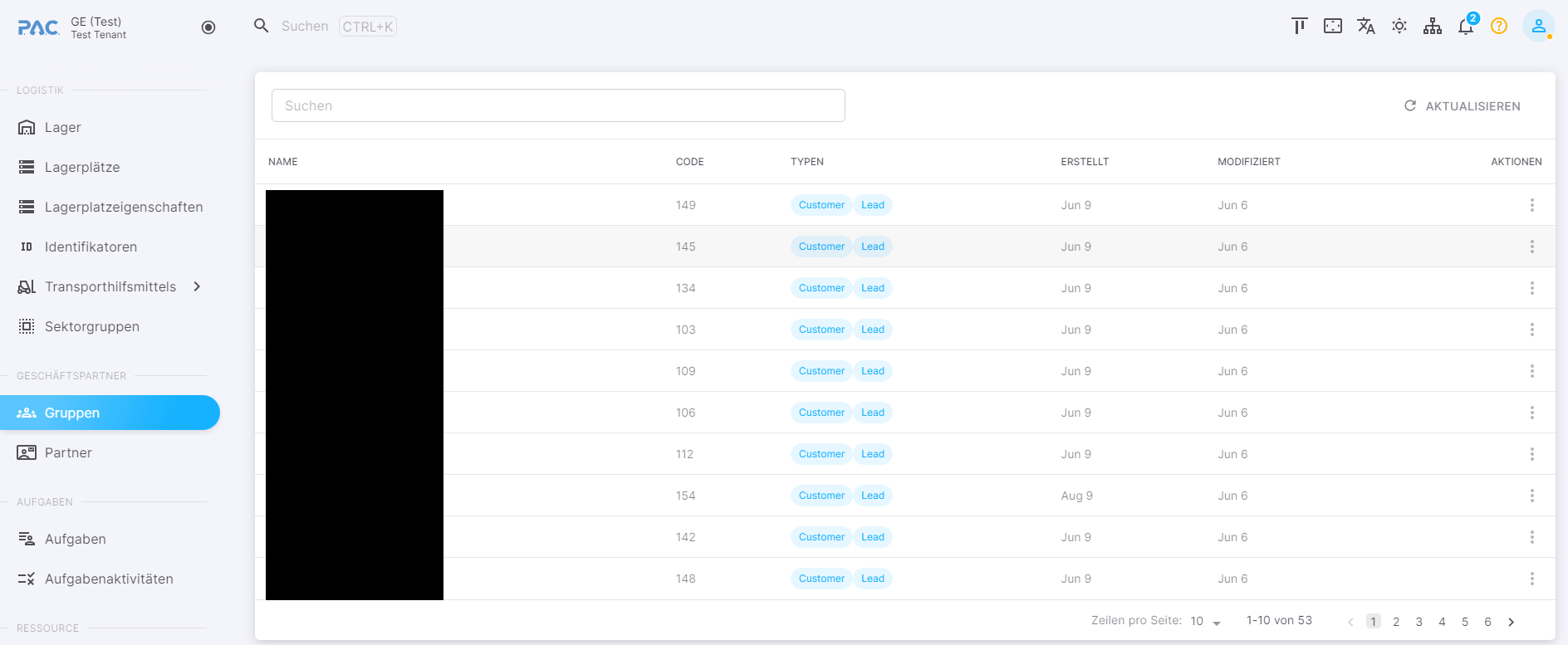The height and width of the screenshot is (645, 1568).
Task: Click the search magnifier icon in top bar
Action: point(262,26)
